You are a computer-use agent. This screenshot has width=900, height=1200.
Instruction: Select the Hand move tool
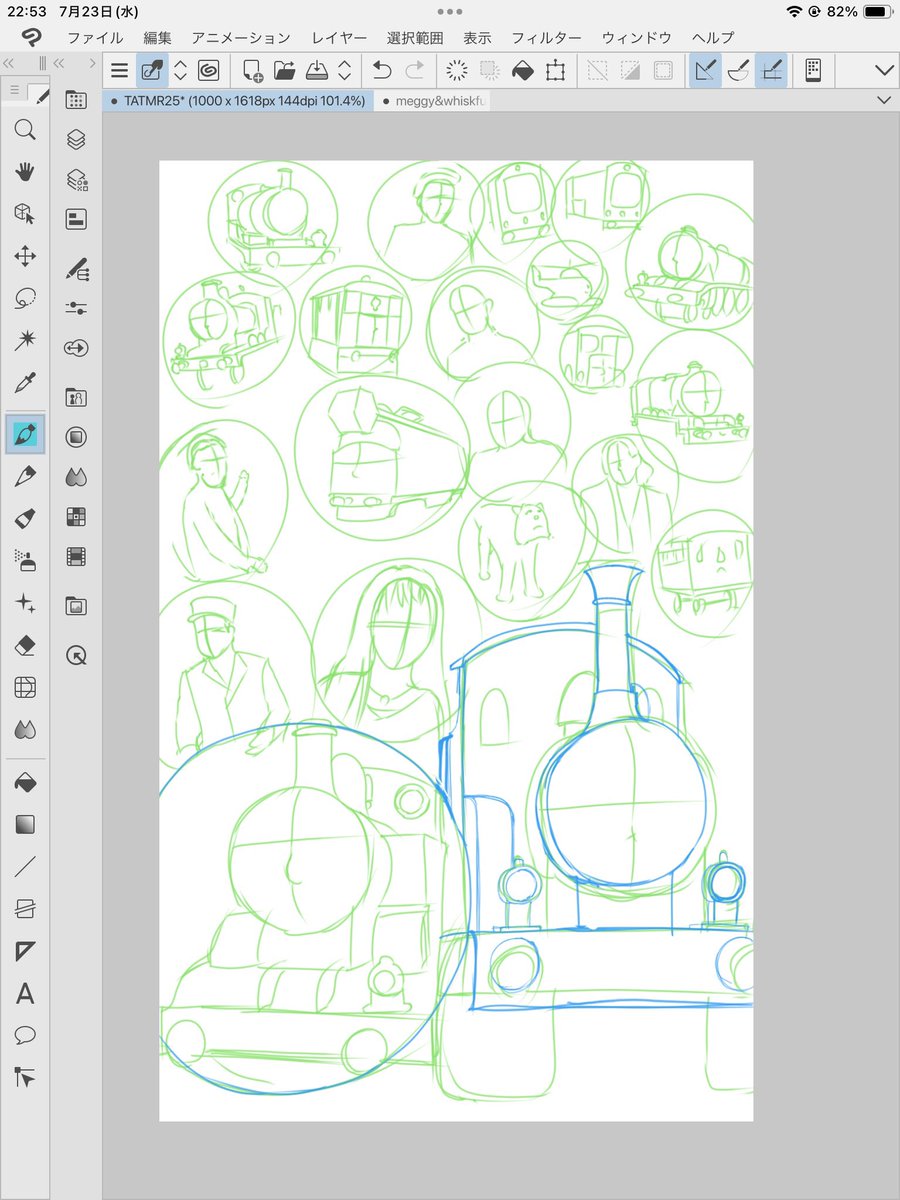pyautogui.click(x=25, y=170)
